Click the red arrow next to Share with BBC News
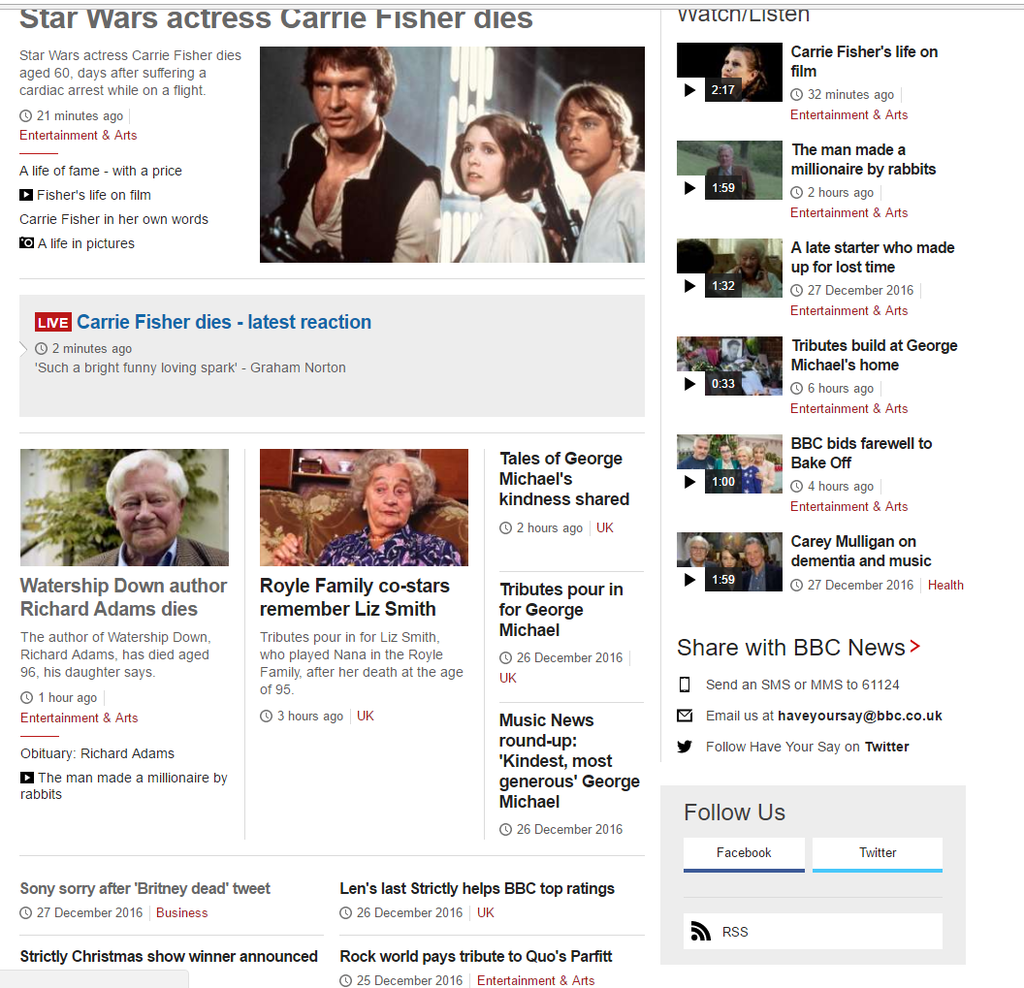The height and width of the screenshot is (988, 1024). (915, 647)
